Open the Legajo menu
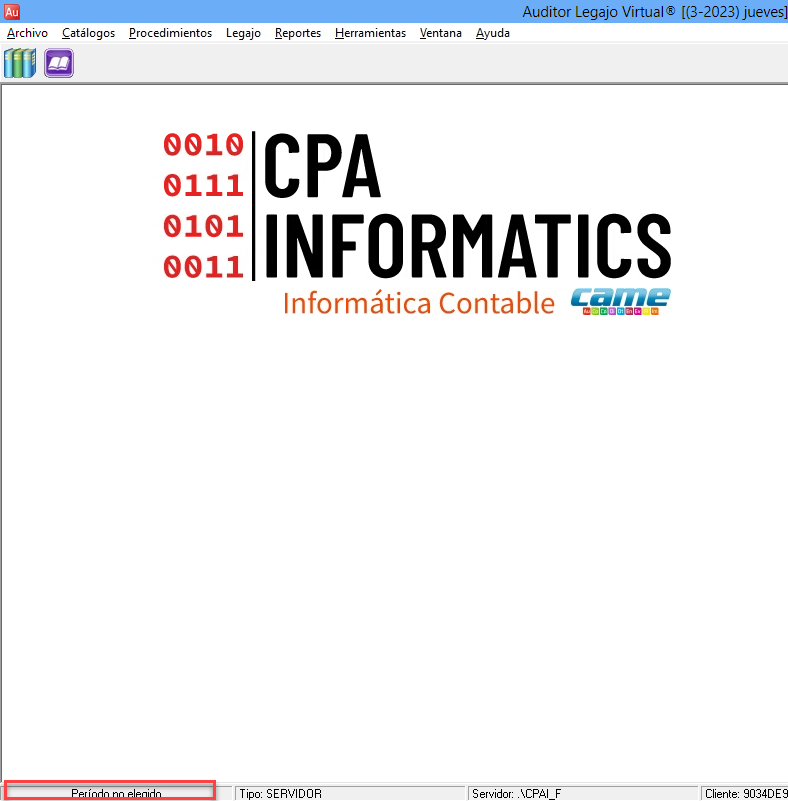 click(243, 33)
